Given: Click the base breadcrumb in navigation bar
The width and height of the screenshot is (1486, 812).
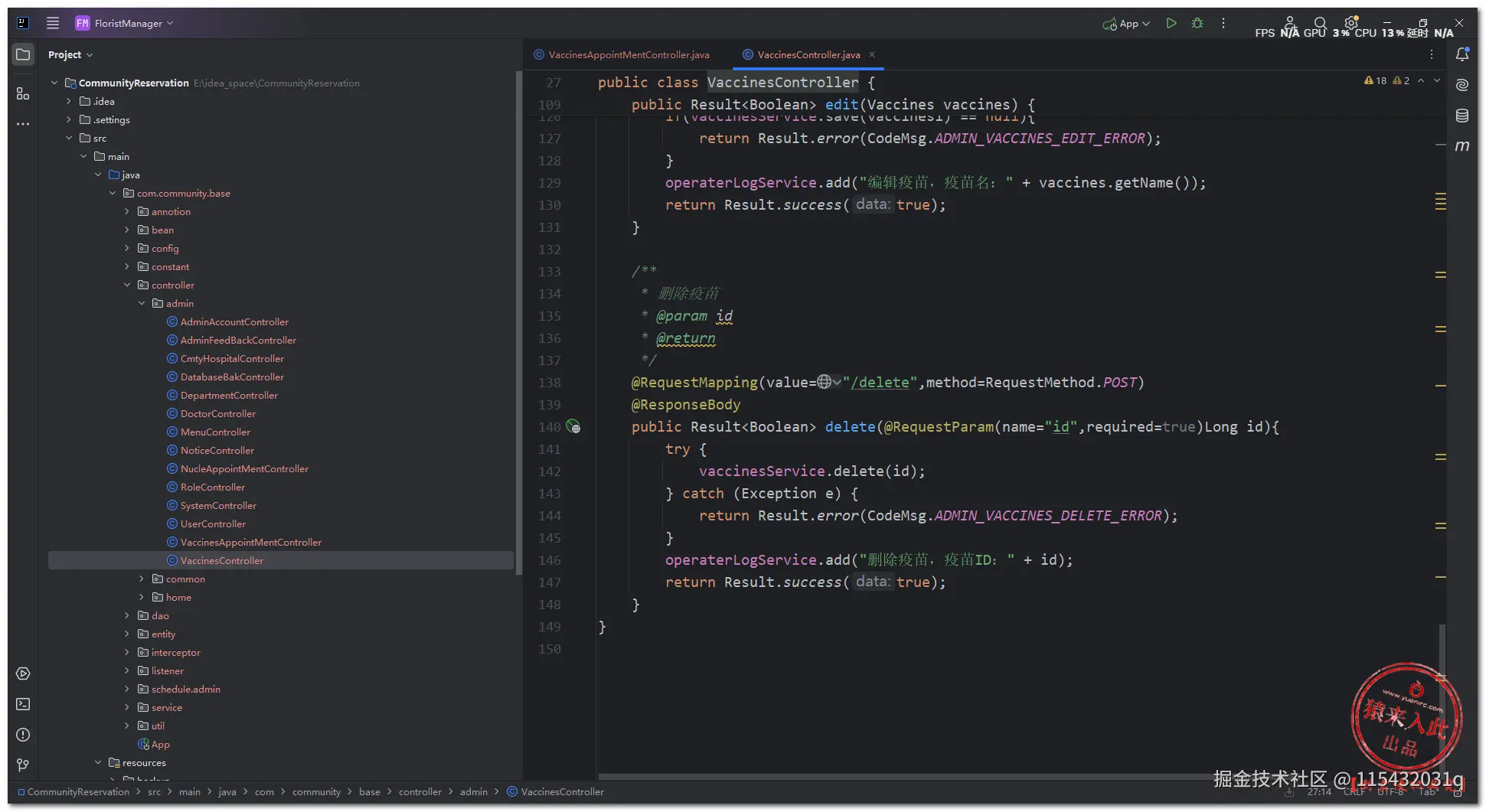Looking at the screenshot, I should [x=370, y=792].
